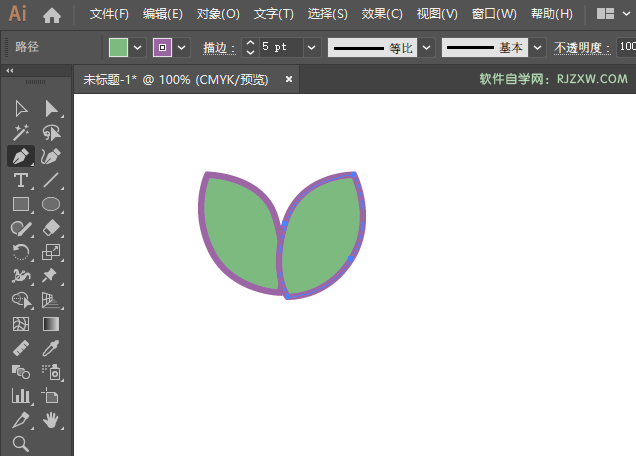Select the Direct Selection tool
The image size is (636, 456).
tap(51, 109)
